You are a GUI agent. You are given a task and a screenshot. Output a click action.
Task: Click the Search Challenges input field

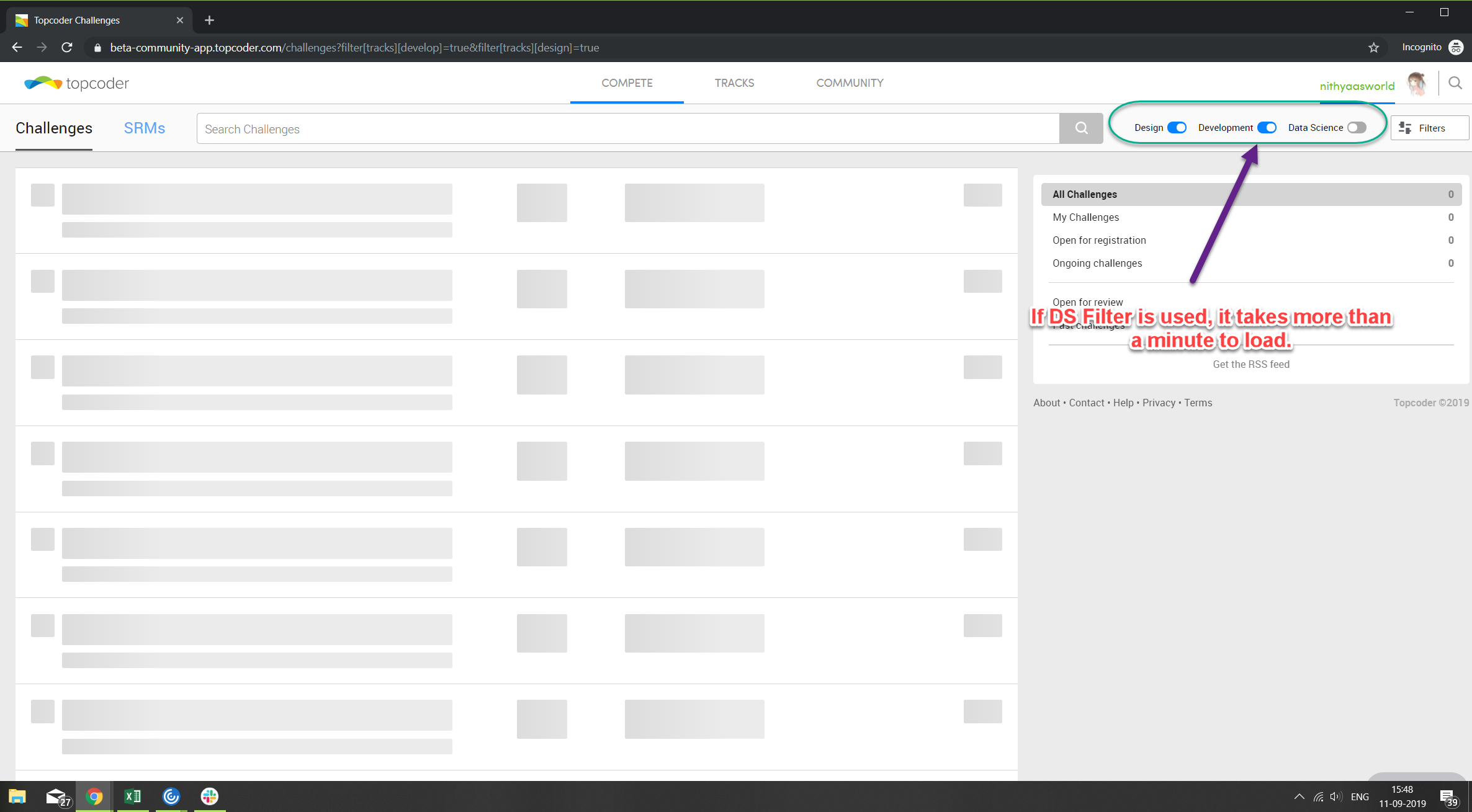628,128
